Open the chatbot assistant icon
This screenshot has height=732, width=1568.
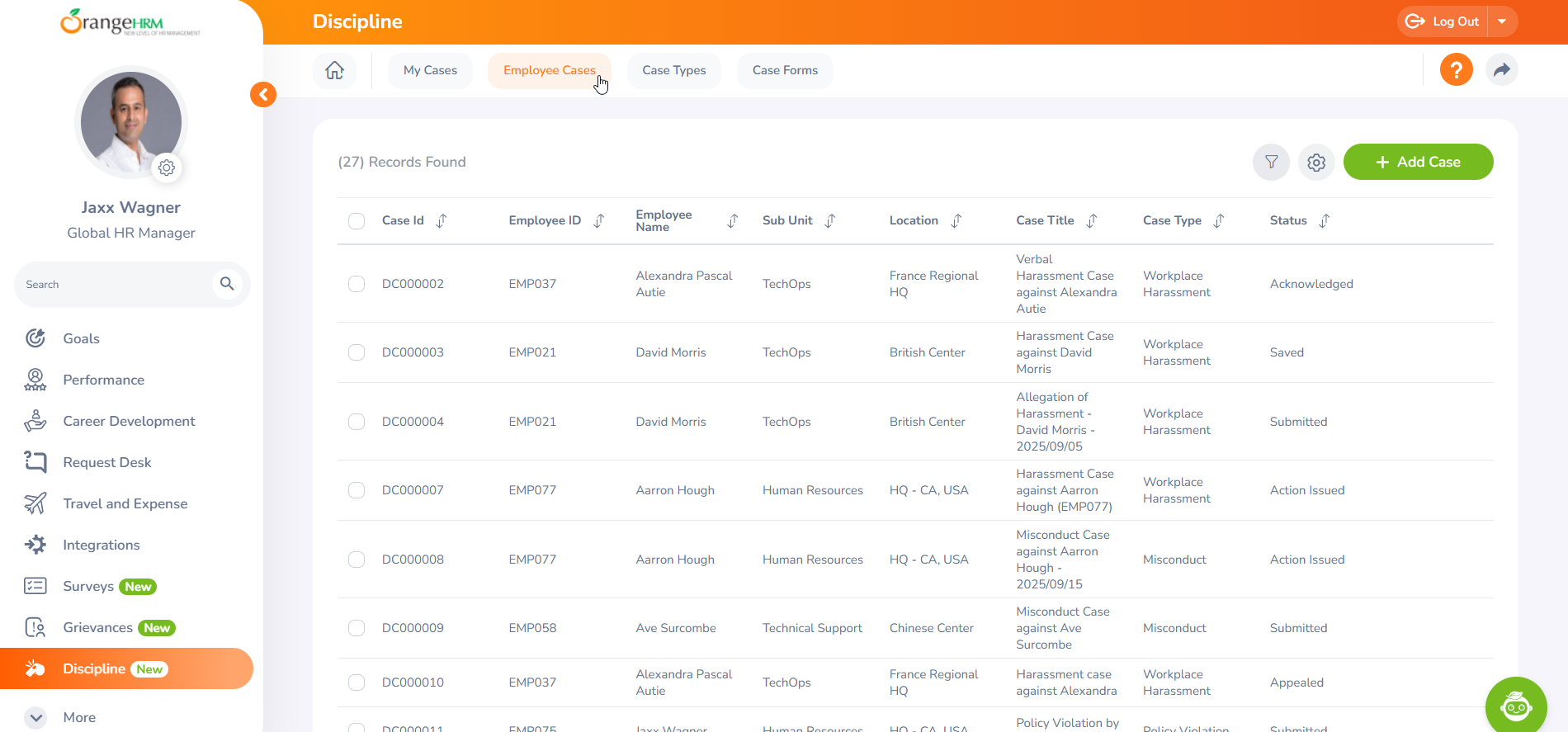1515,706
